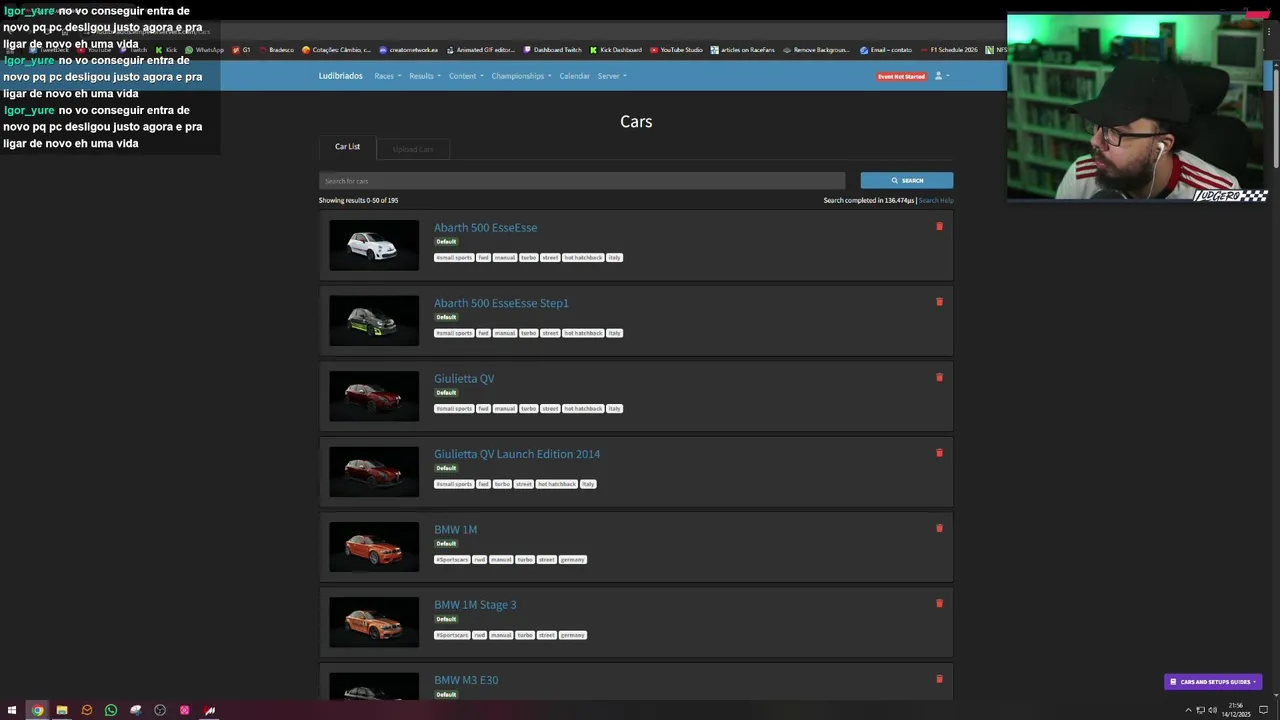Expand the Results dropdown menu
The width and height of the screenshot is (1280, 720).
[x=425, y=76]
